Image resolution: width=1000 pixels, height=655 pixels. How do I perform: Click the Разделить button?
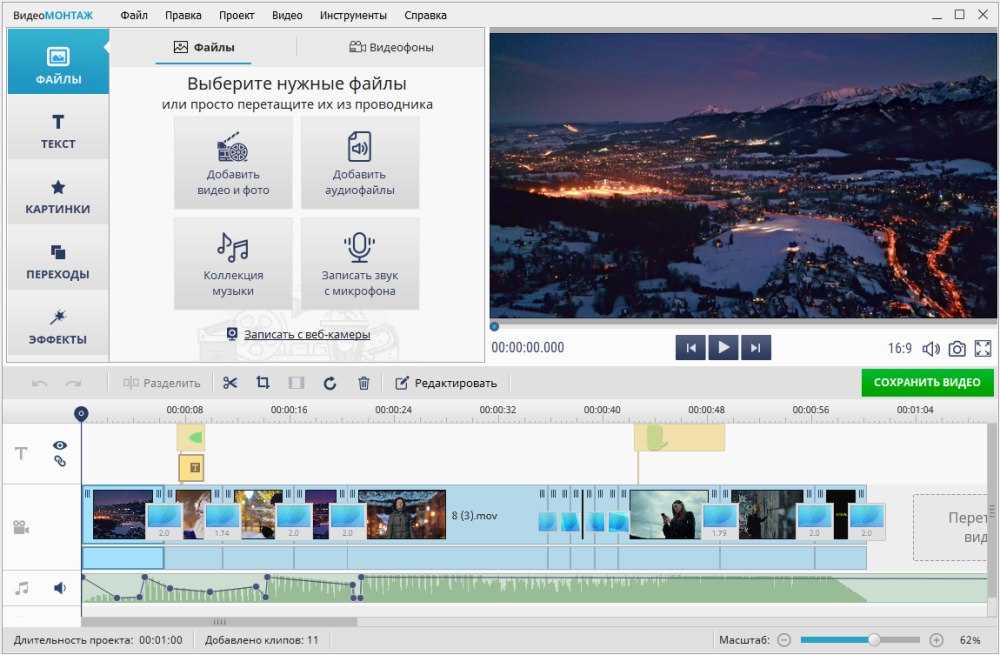(x=162, y=383)
